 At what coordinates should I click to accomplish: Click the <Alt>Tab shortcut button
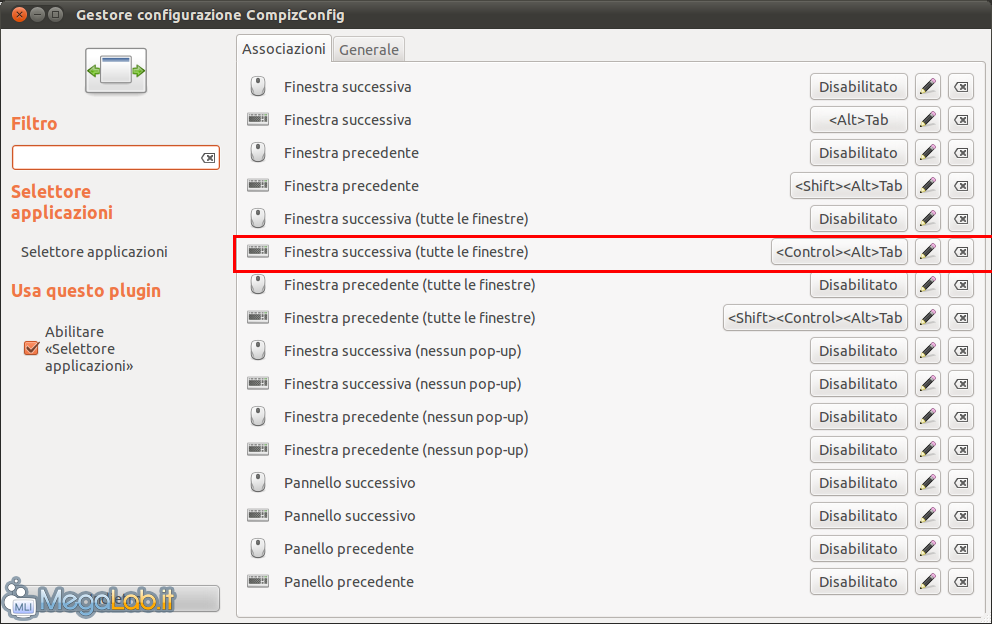click(x=859, y=120)
